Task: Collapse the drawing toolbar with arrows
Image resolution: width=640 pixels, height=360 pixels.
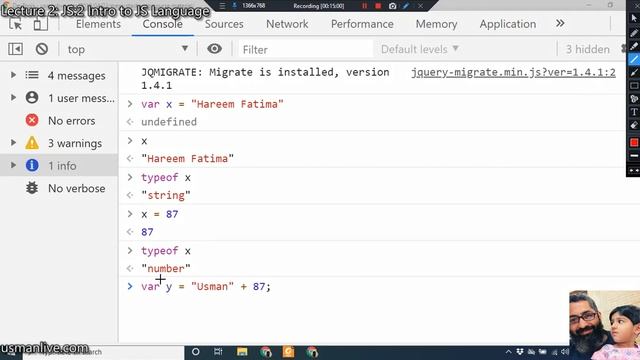Action: [x=634, y=170]
